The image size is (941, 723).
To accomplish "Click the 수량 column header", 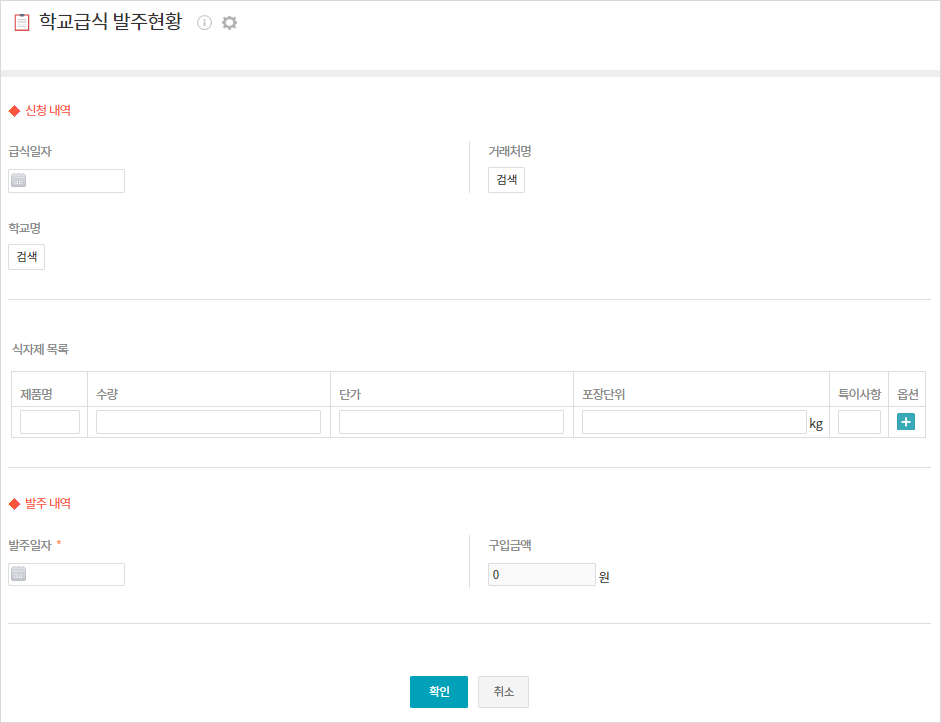I will point(107,394).
